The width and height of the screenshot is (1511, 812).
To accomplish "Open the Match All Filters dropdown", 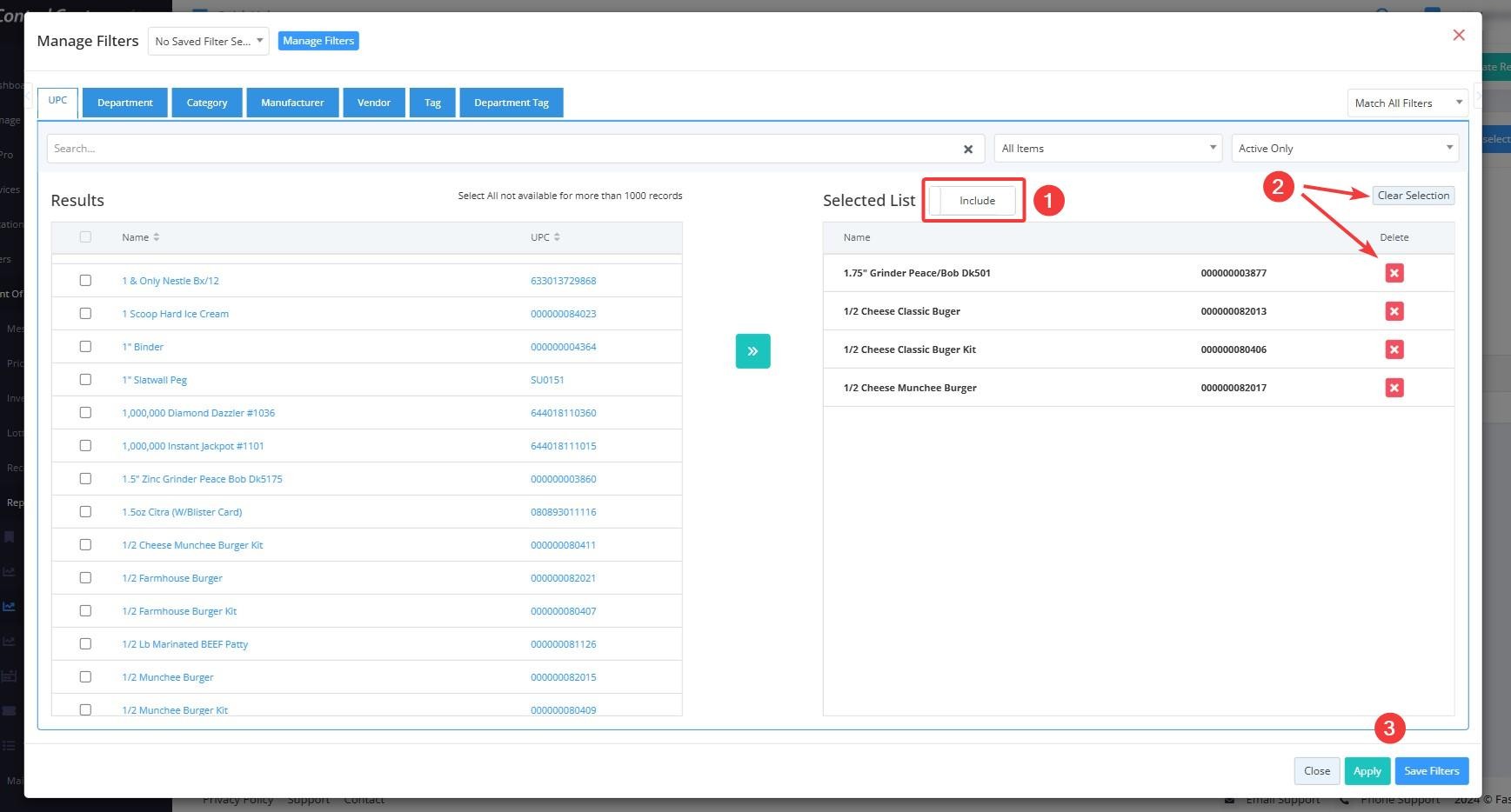I will (1407, 103).
